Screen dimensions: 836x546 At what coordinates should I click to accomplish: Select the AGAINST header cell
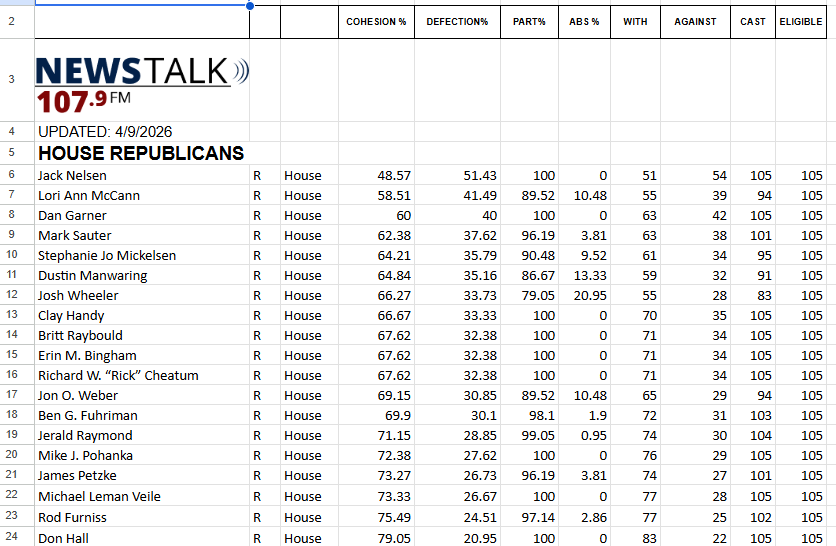(695, 22)
